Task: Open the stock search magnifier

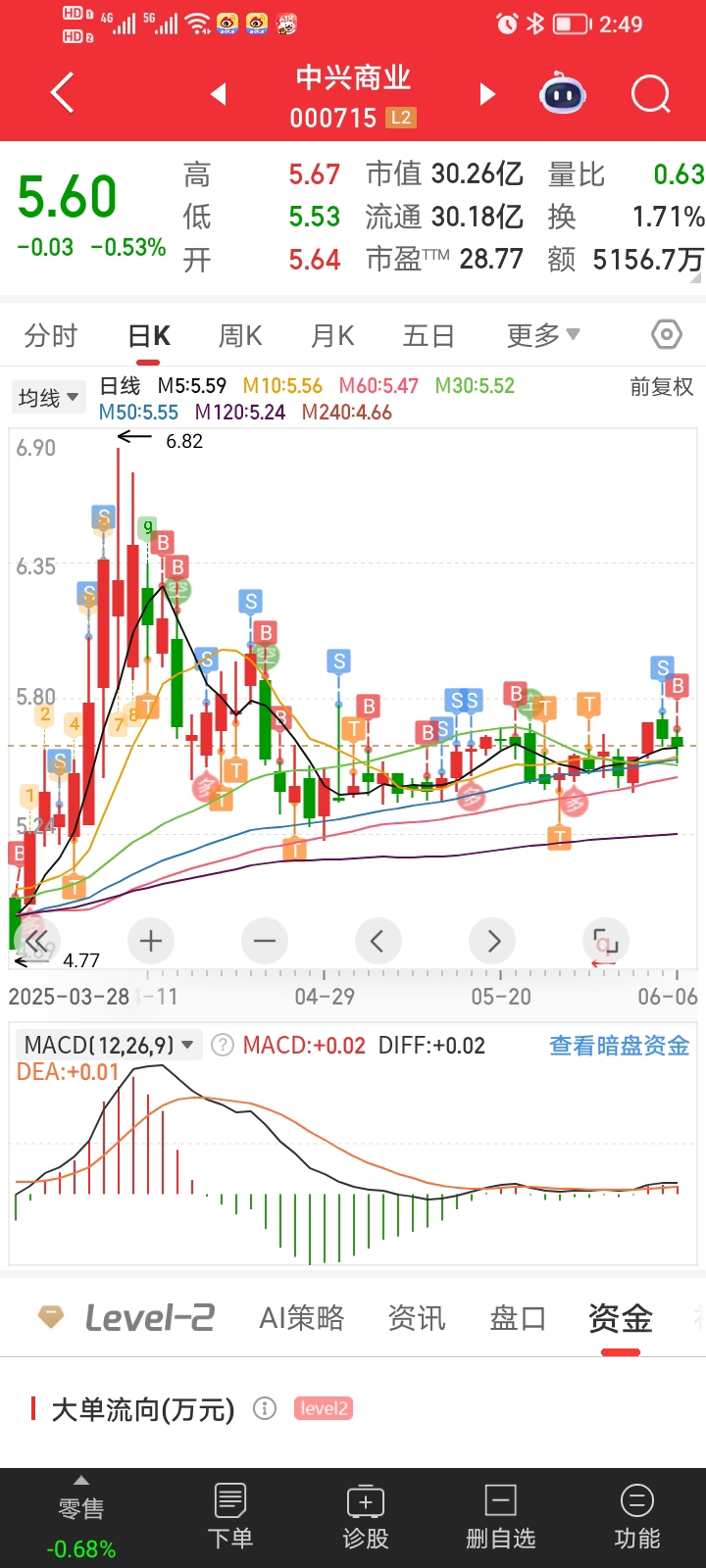Action: click(650, 95)
